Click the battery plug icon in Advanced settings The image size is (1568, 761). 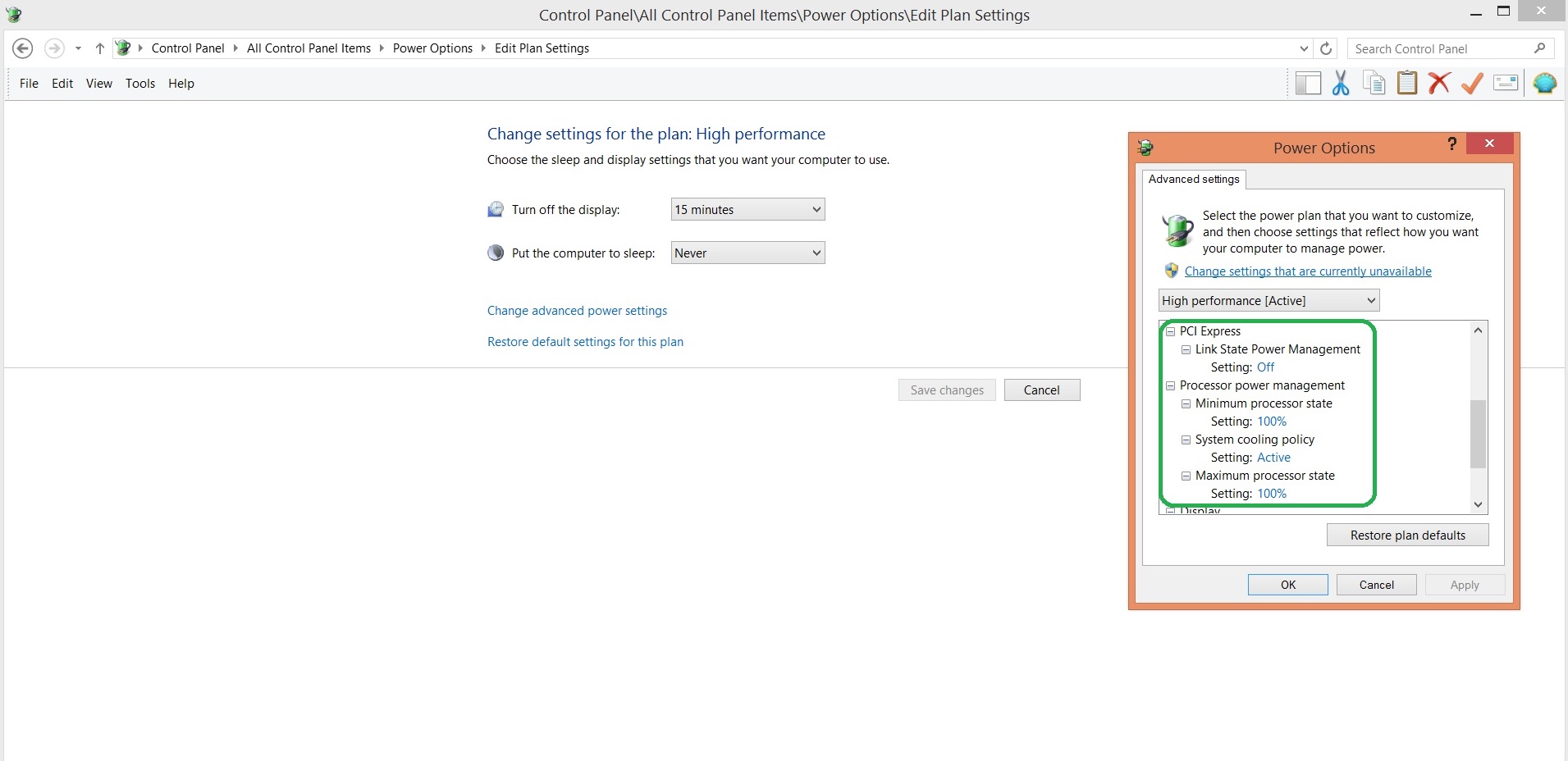tap(1178, 230)
